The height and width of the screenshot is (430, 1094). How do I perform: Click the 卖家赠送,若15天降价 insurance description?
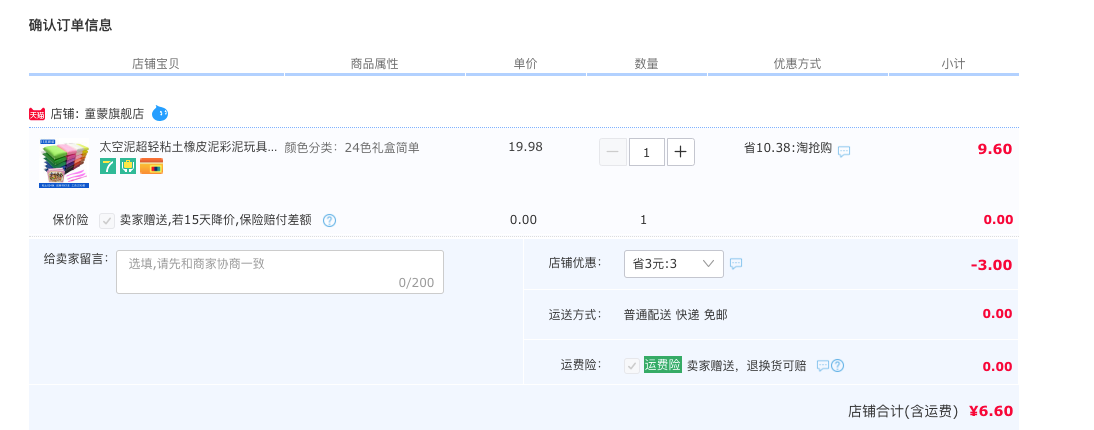216,220
